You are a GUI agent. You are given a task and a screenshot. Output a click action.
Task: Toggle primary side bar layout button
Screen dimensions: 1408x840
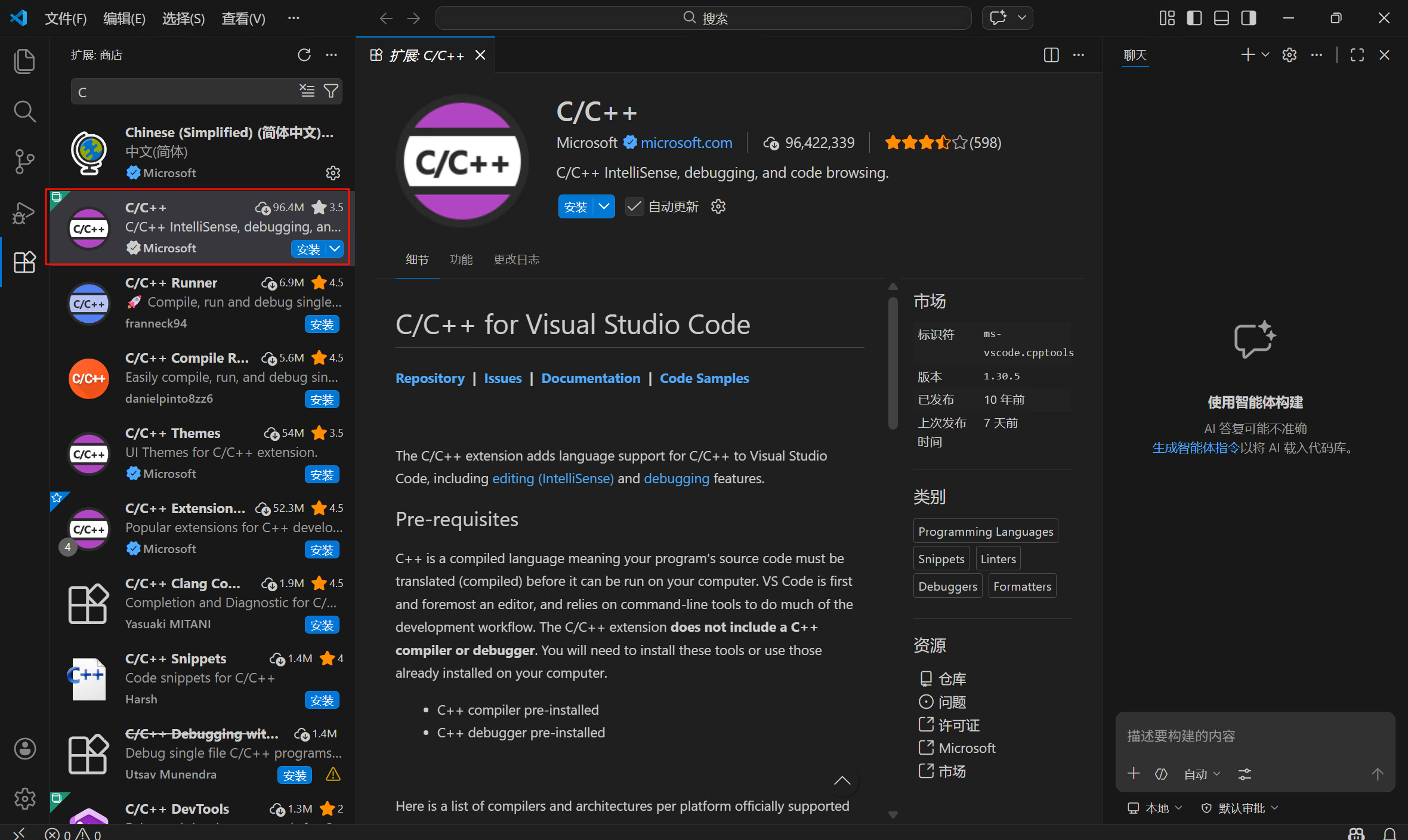pyautogui.click(x=1194, y=18)
